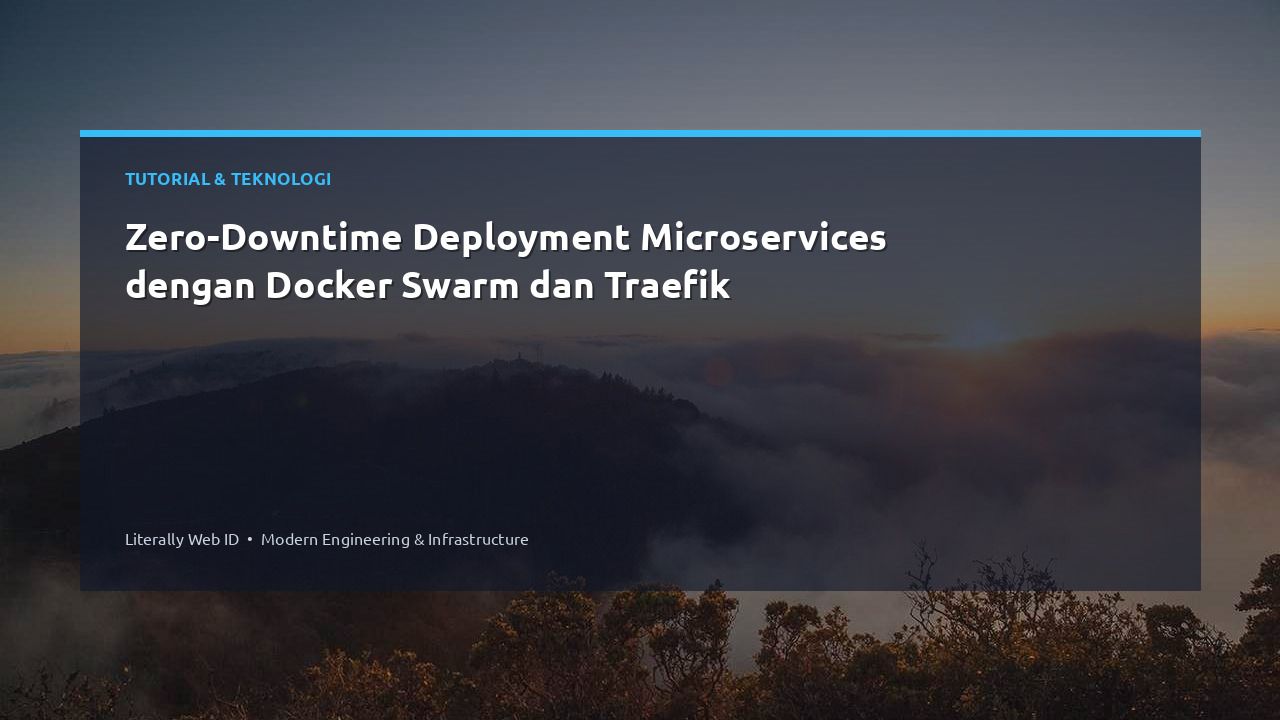Click the 'TUTORIAL & TEKNOLOGI' category label
The image size is (1280, 720).
[x=228, y=179]
